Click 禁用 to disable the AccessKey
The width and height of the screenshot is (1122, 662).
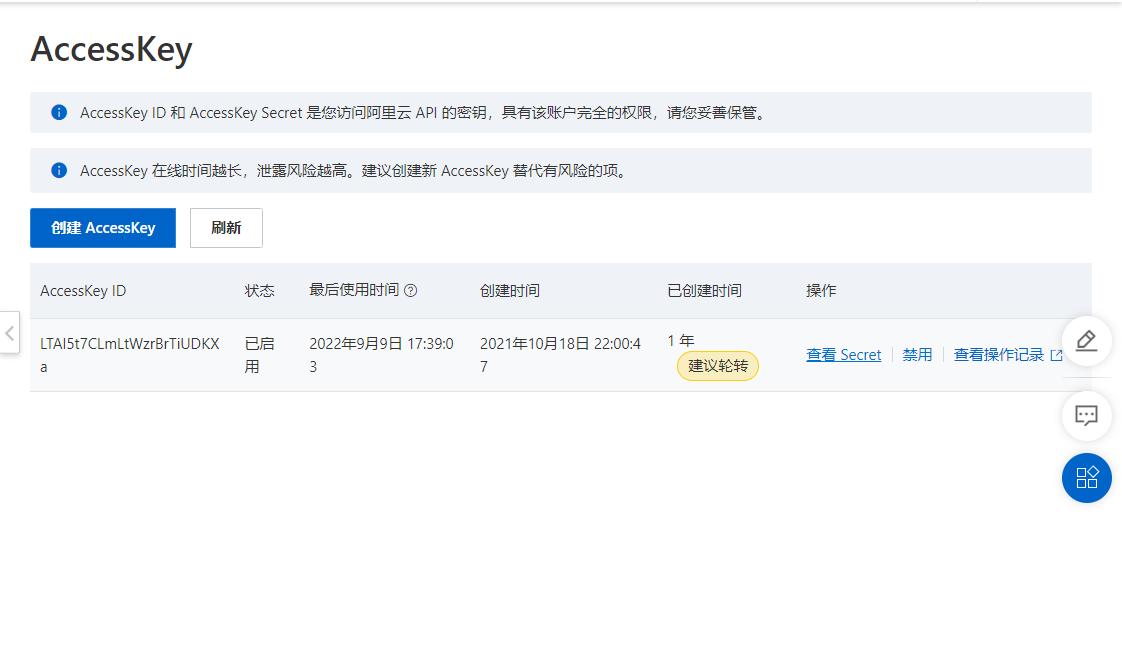[x=917, y=355]
